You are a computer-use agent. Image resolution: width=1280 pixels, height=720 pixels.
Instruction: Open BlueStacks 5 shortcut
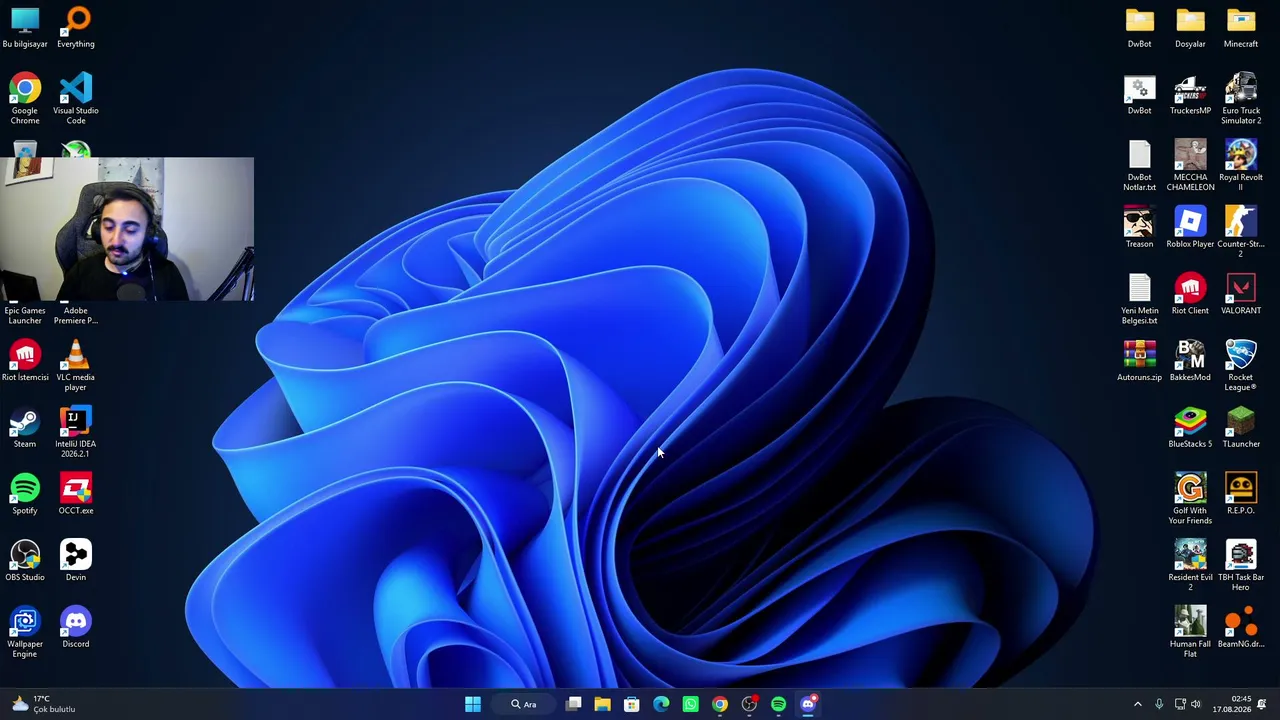1190,427
